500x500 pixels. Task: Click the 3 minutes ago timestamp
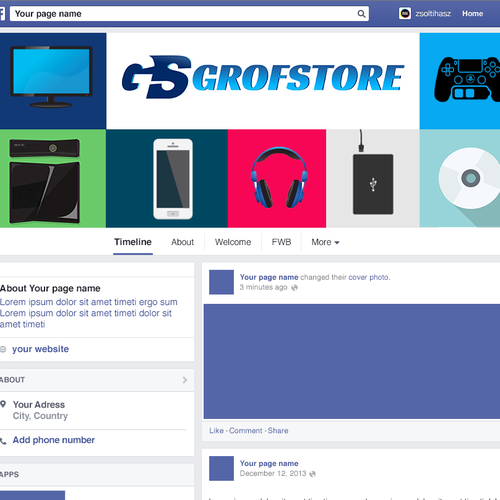(x=263, y=287)
